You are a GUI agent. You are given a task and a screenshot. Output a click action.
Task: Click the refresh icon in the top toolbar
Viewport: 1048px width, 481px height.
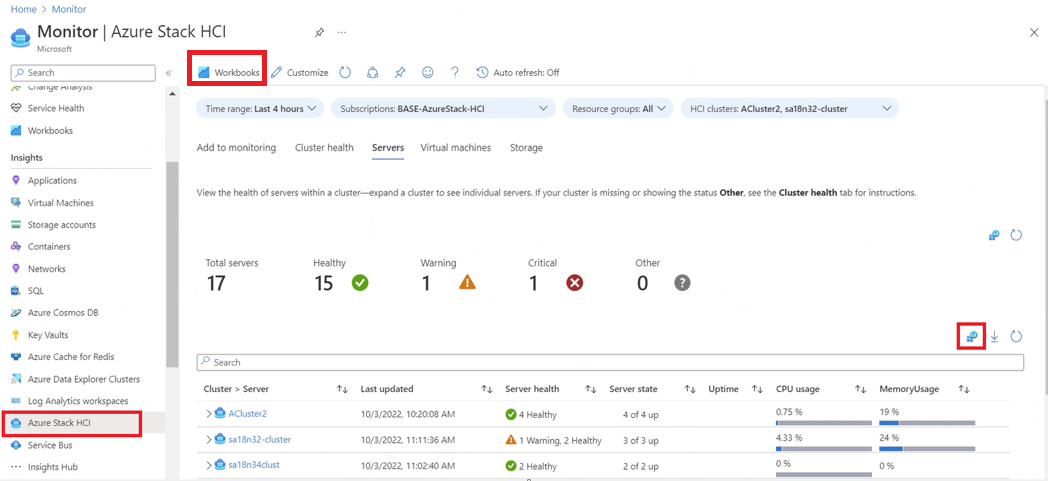[345, 73]
